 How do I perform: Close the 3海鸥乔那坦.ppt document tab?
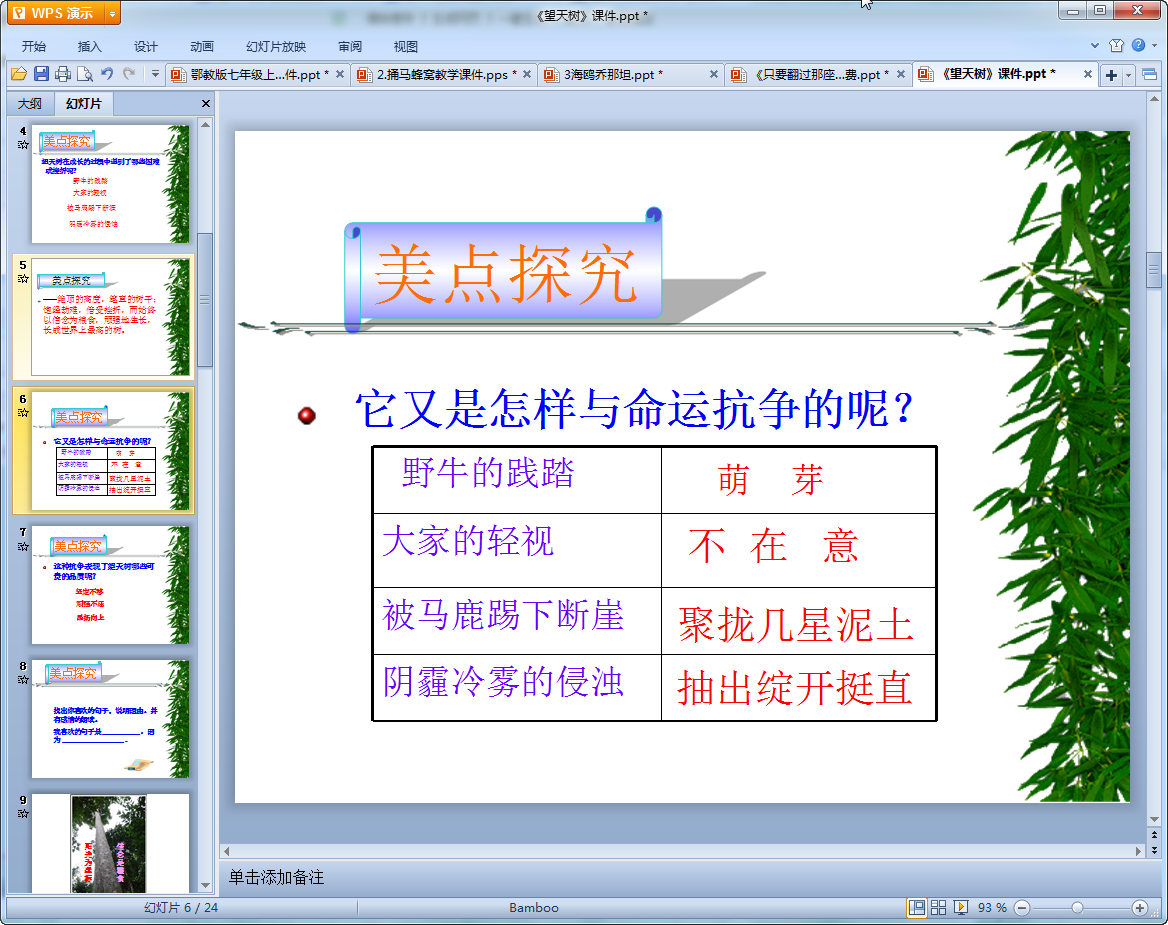[x=714, y=74]
